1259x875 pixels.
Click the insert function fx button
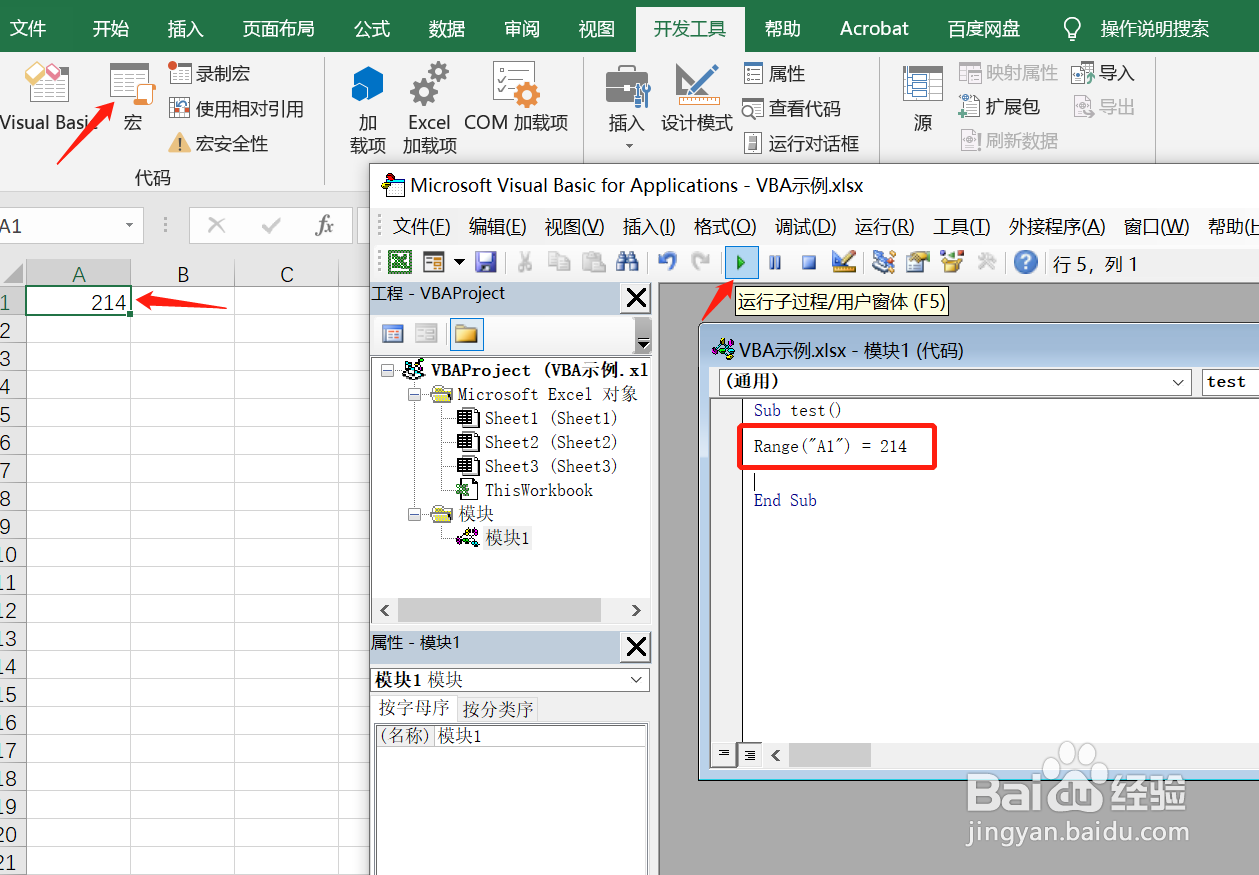pos(324,226)
